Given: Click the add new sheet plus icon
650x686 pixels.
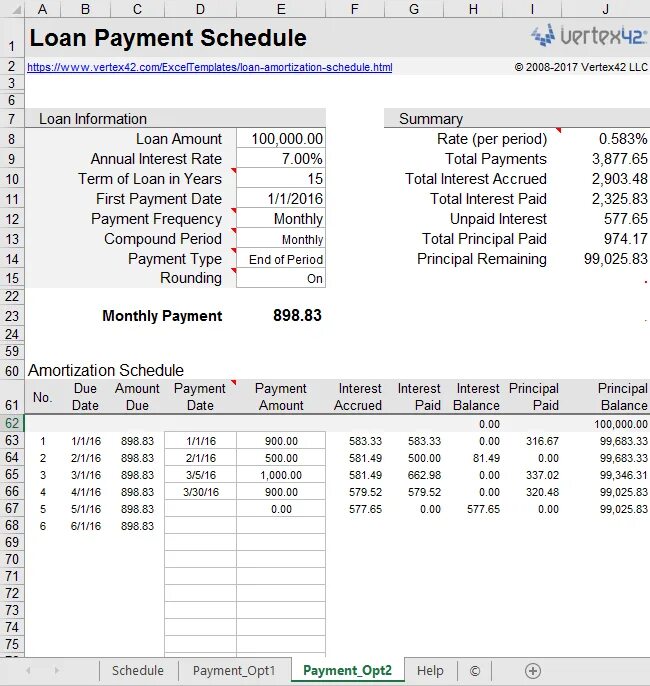Looking at the screenshot, I should point(533,671).
